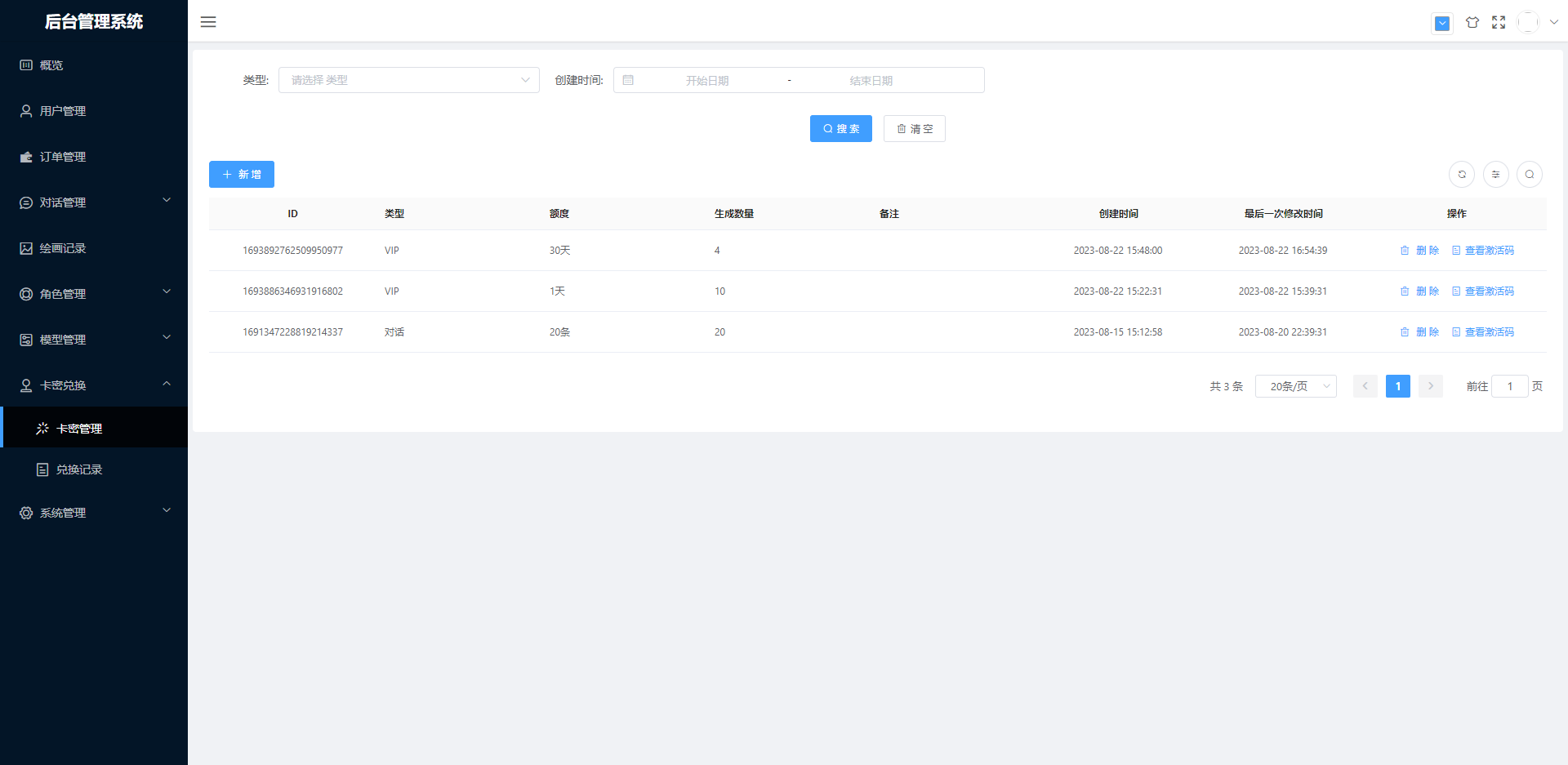This screenshot has height=765, width=1568.
Task: Open column settings icon above the table
Action: click(x=1495, y=175)
